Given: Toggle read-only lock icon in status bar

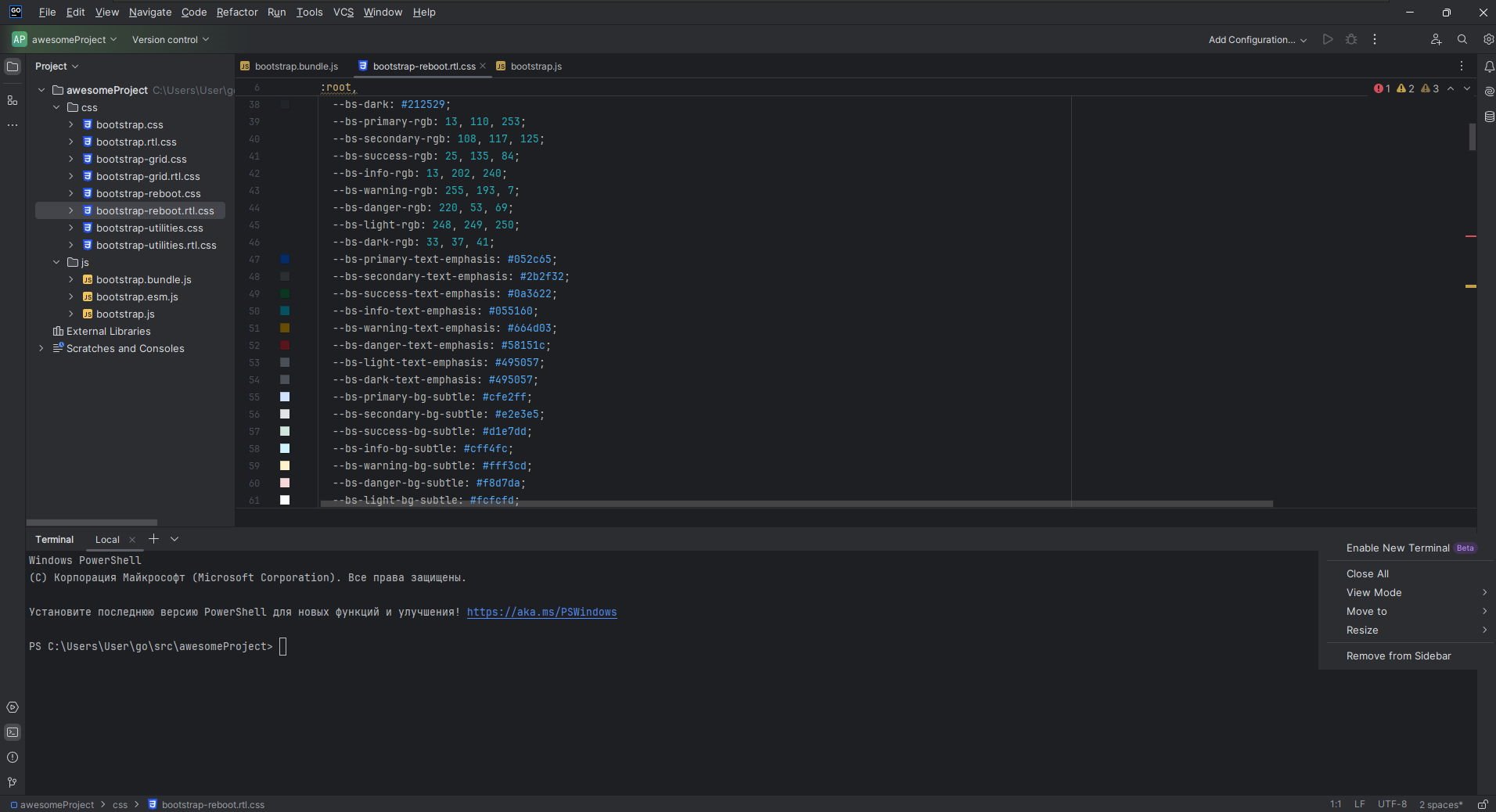Looking at the screenshot, I should (x=1483, y=804).
